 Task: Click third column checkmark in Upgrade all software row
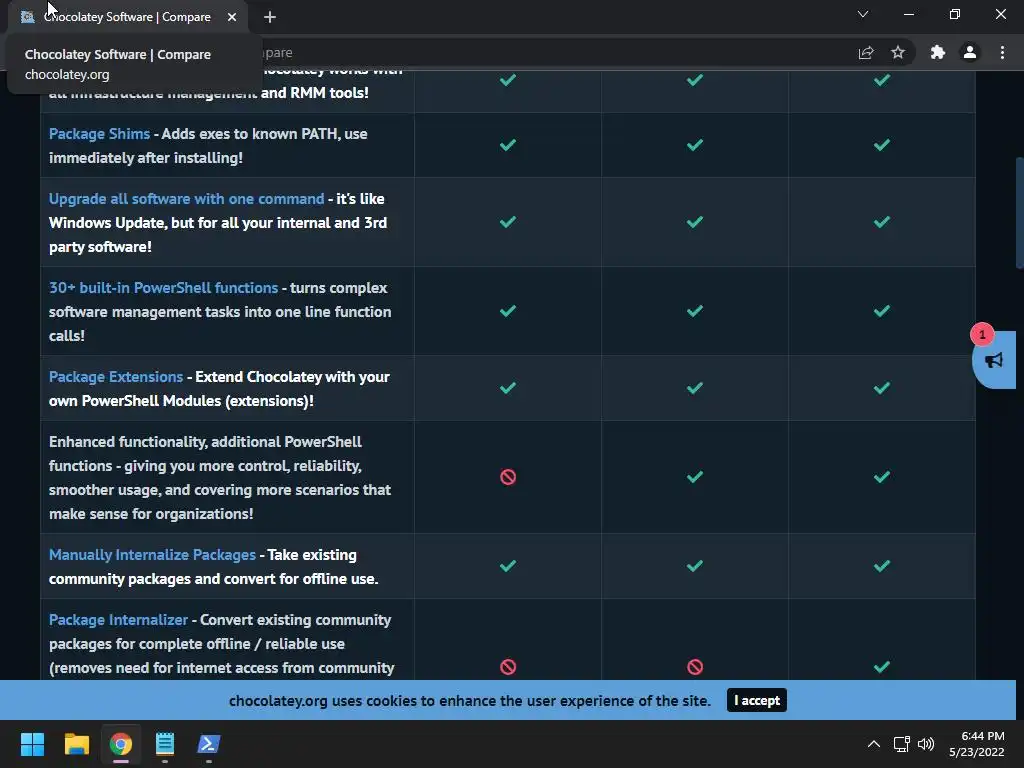click(x=882, y=221)
